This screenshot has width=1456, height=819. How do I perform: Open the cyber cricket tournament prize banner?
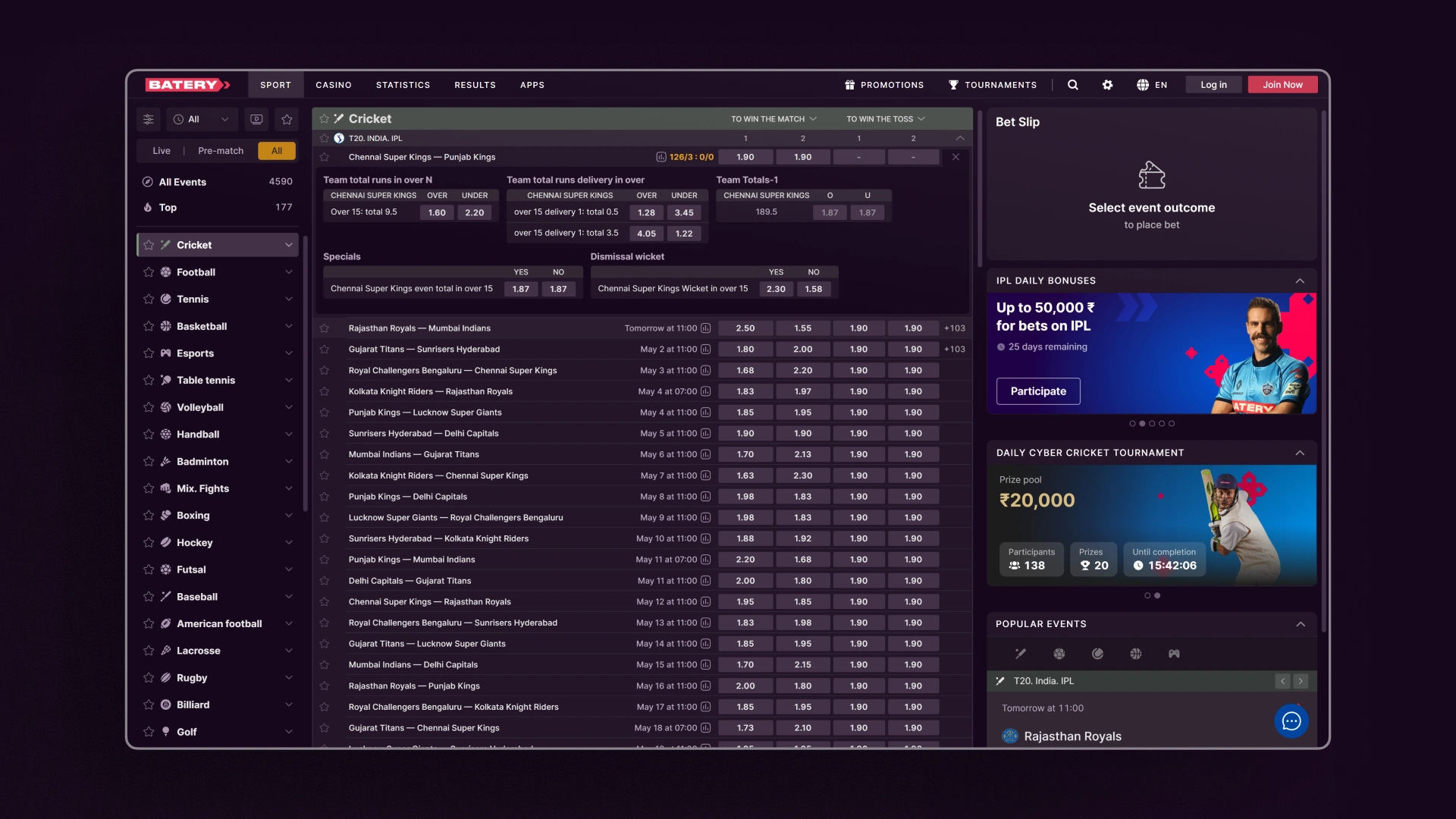coord(1152,526)
